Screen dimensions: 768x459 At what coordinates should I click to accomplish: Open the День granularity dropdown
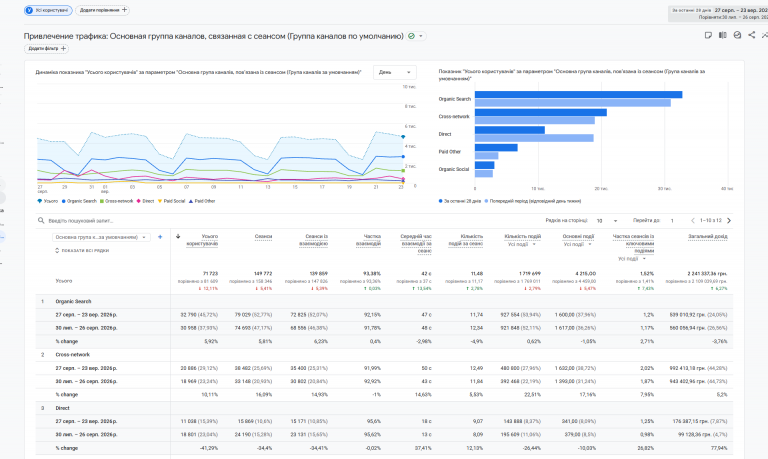pos(395,72)
